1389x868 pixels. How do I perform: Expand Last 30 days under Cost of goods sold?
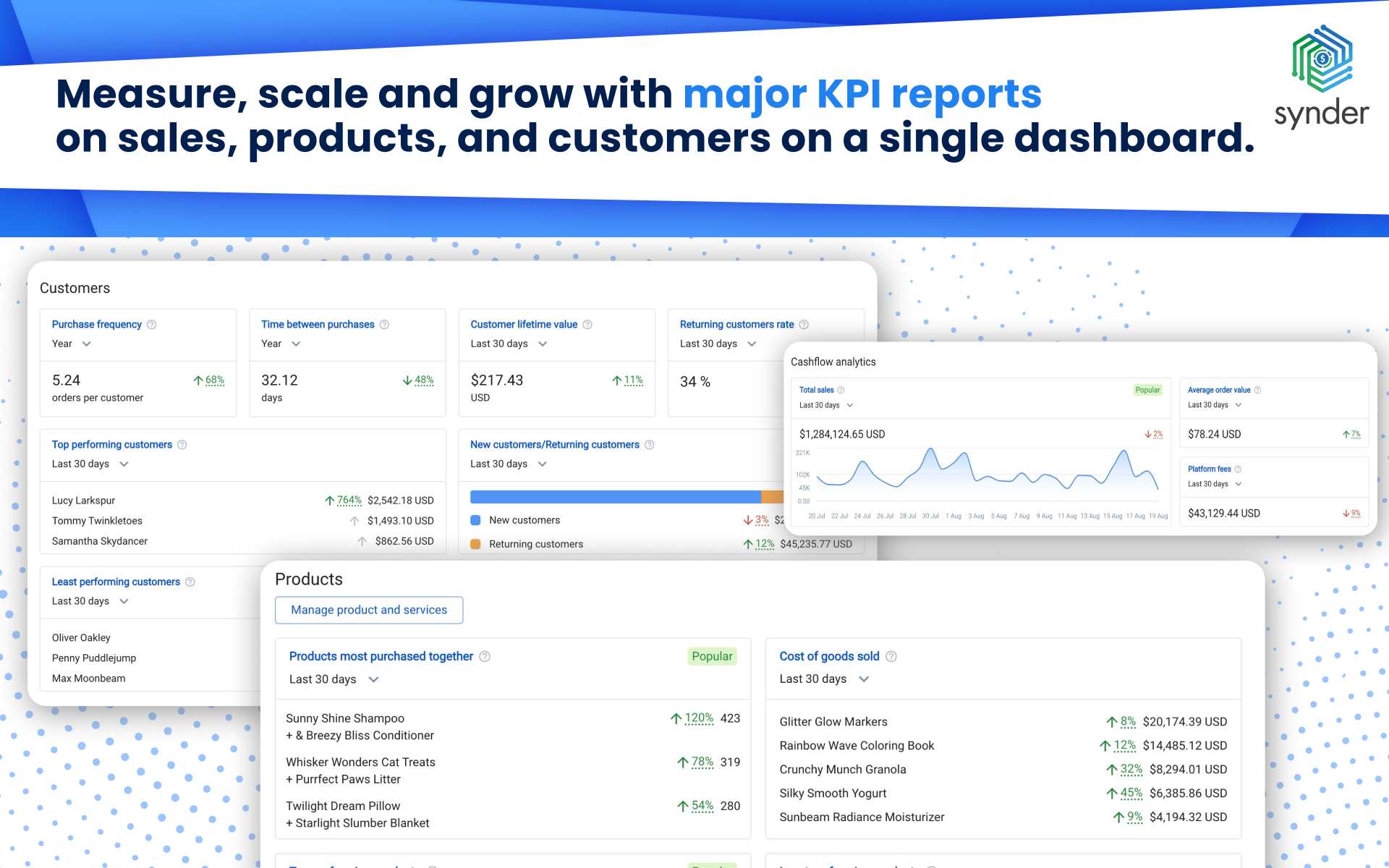(824, 679)
